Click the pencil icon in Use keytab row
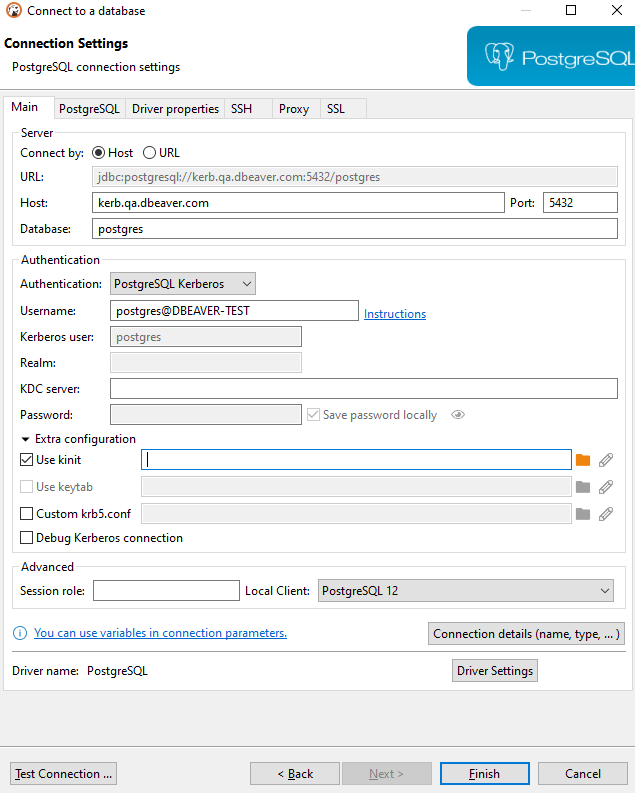Screen dimensions: 635x793 coord(606,487)
